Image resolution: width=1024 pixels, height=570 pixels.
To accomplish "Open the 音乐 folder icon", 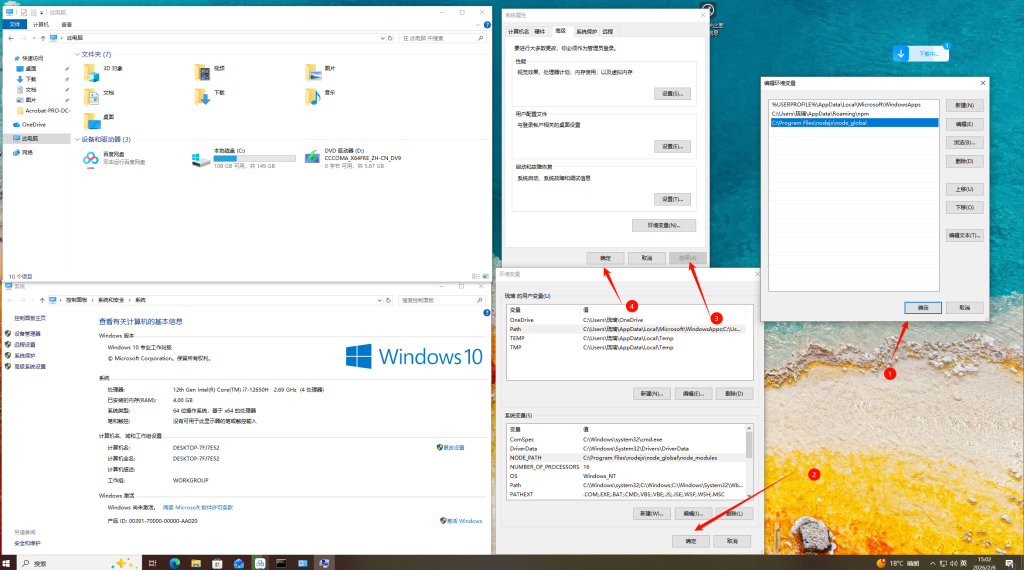I will pos(313,97).
